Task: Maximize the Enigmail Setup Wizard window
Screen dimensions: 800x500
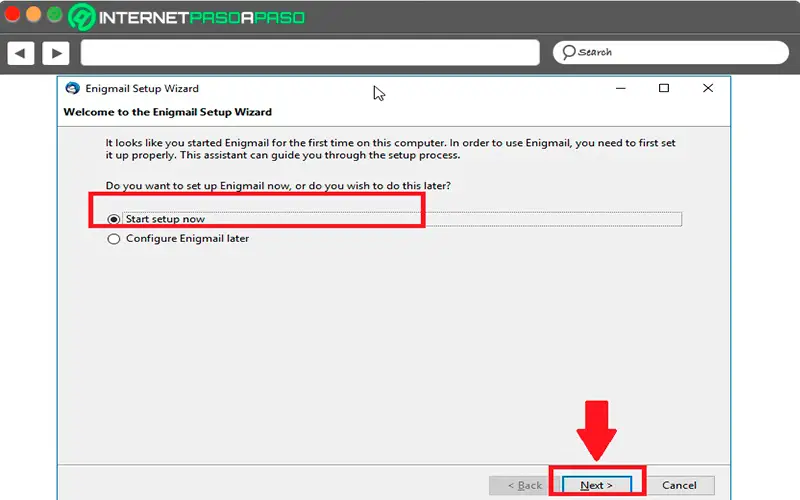Action: [x=664, y=88]
